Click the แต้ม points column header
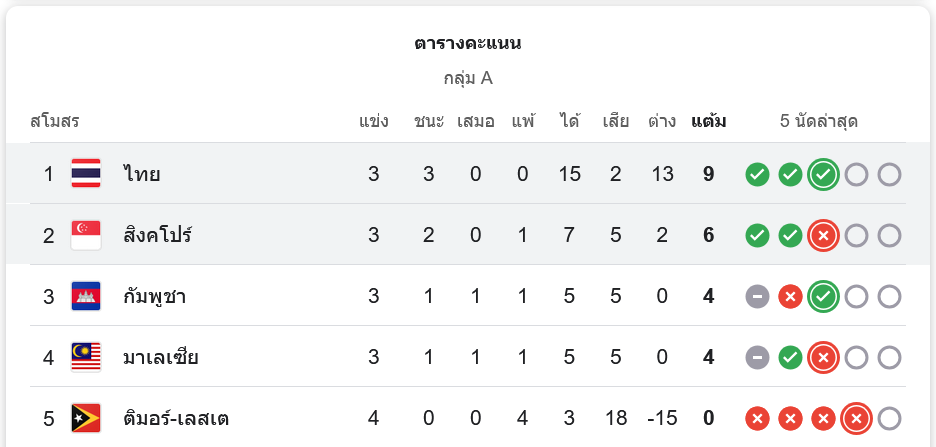936x447 pixels. pyautogui.click(x=709, y=121)
